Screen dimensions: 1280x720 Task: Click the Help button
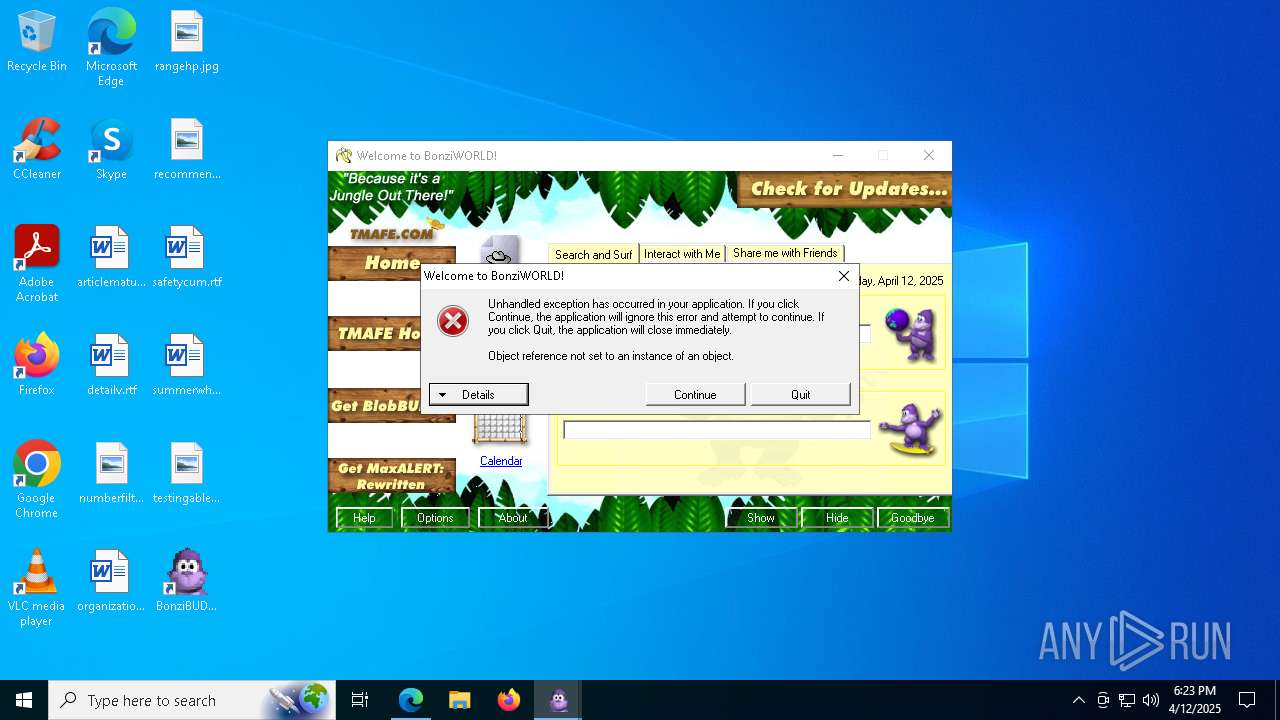tap(364, 518)
